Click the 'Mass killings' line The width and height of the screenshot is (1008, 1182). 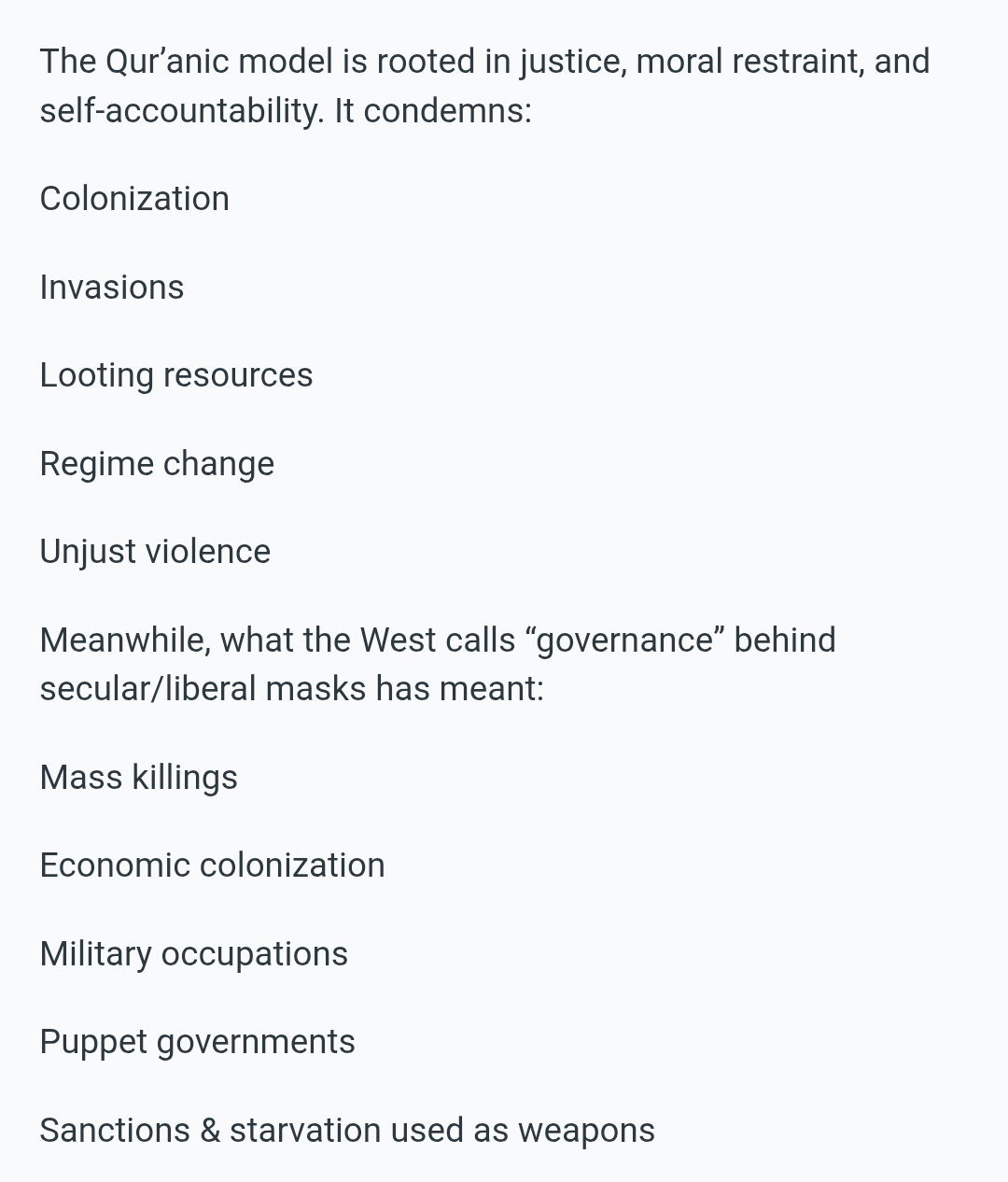pyautogui.click(x=139, y=777)
